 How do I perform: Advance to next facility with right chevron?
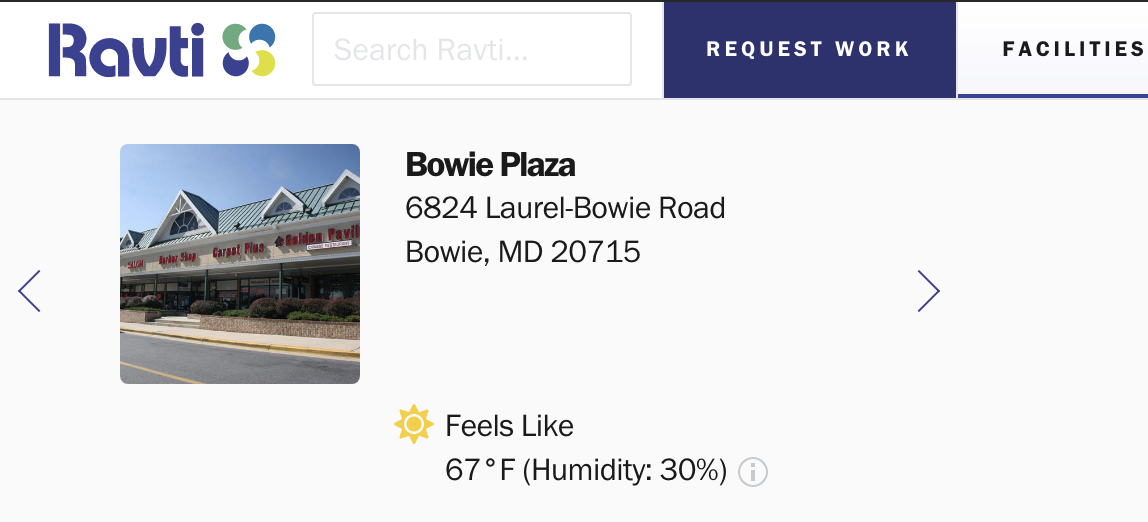pos(928,291)
